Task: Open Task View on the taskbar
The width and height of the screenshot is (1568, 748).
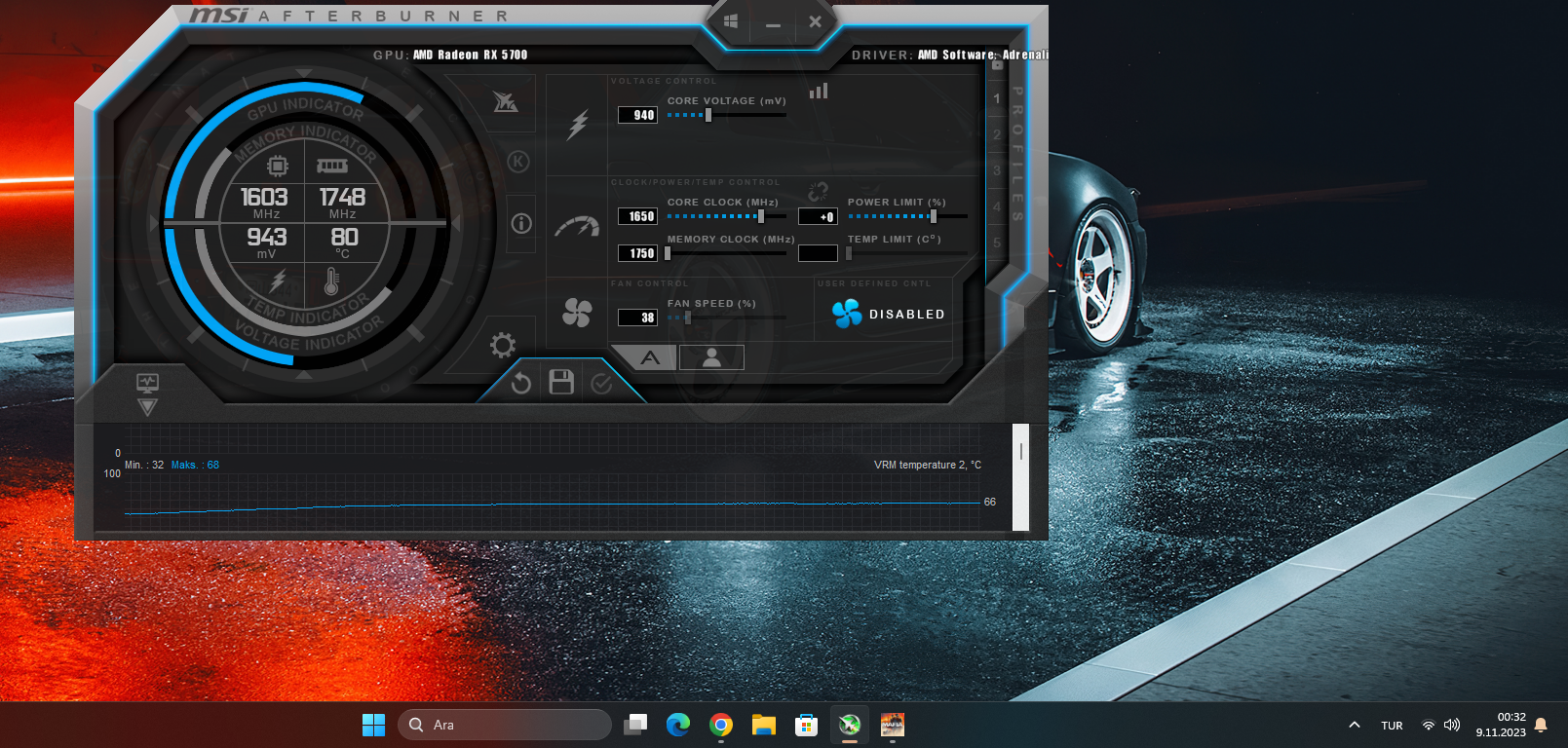Action: pos(635,725)
